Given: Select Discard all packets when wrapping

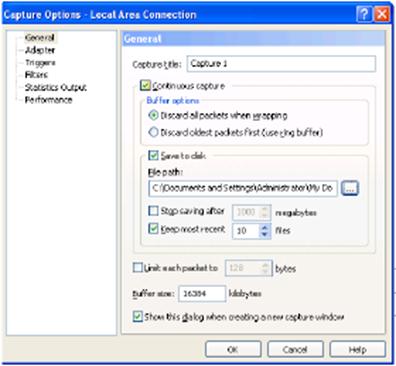Looking at the screenshot, I should (x=153, y=116).
